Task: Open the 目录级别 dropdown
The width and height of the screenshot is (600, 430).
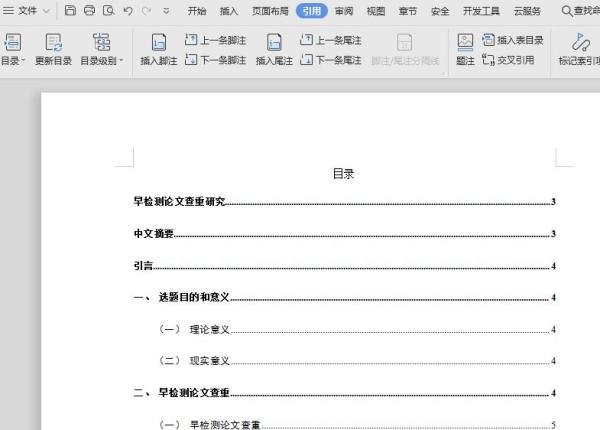Action: (102, 50)
